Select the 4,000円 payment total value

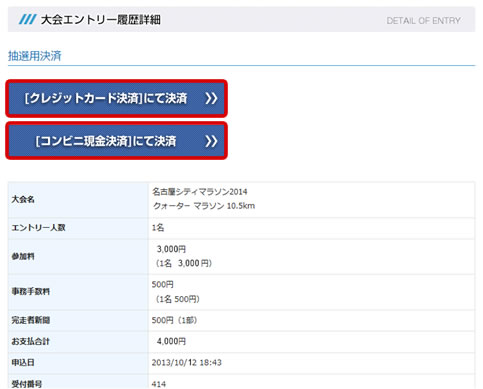point(171,341)
